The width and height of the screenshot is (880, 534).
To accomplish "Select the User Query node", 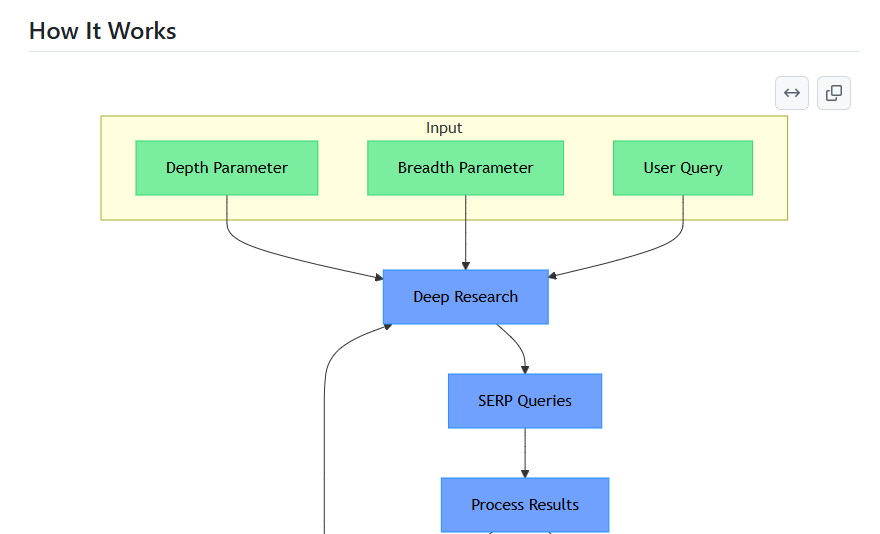I will click(x=683, y=168).
